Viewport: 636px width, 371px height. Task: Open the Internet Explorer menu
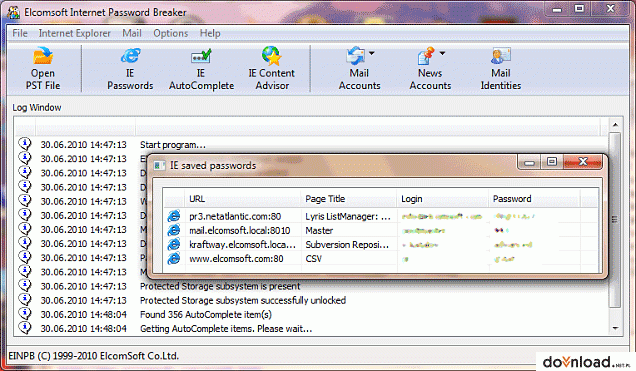(75, 33)
